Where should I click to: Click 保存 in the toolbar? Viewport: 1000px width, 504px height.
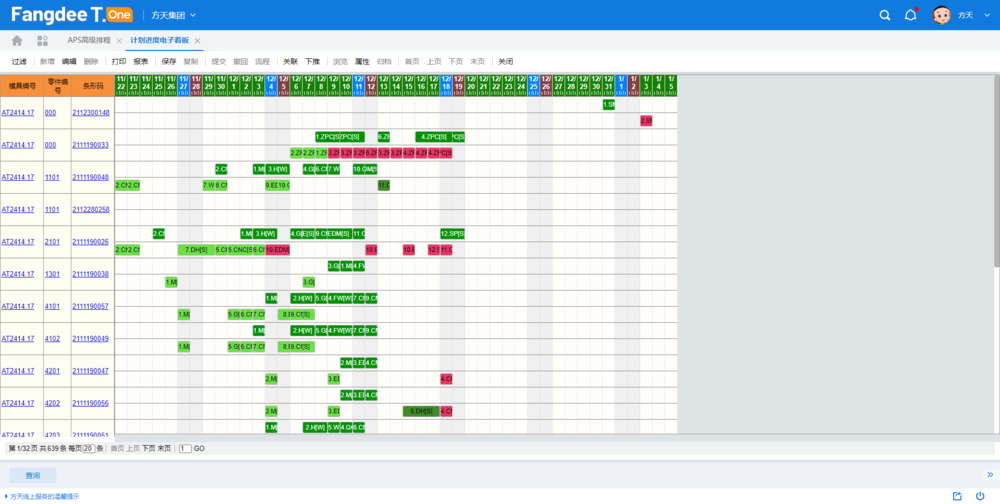169,62
